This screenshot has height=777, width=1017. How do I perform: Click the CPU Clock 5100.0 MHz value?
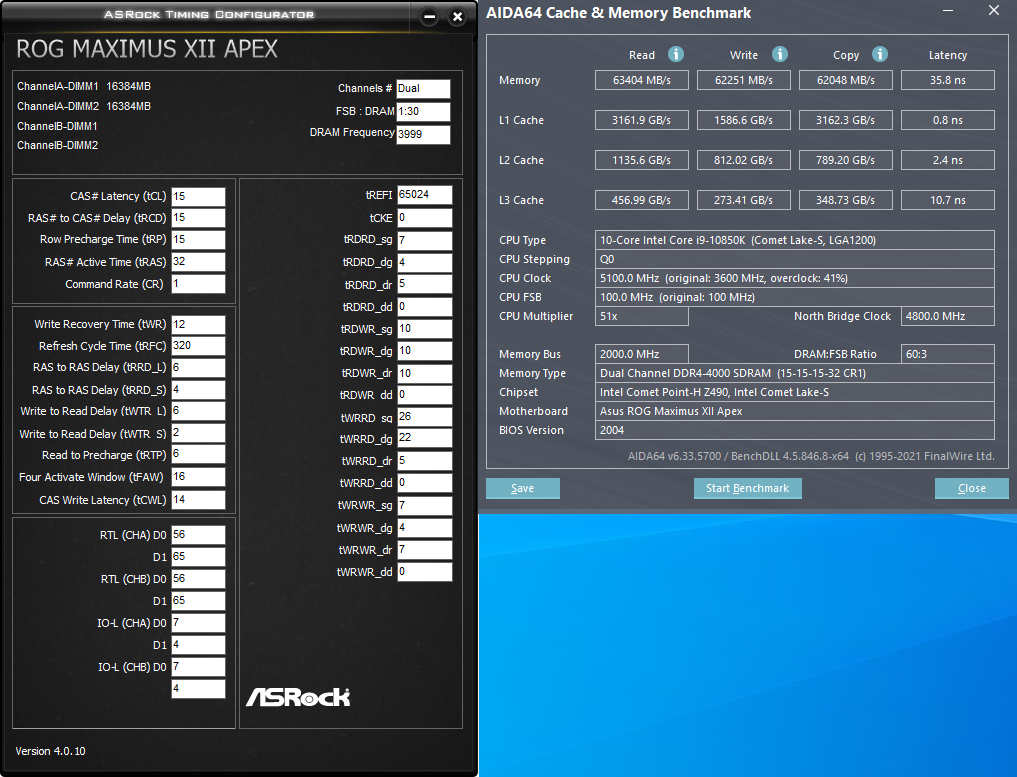coord(795,278)
